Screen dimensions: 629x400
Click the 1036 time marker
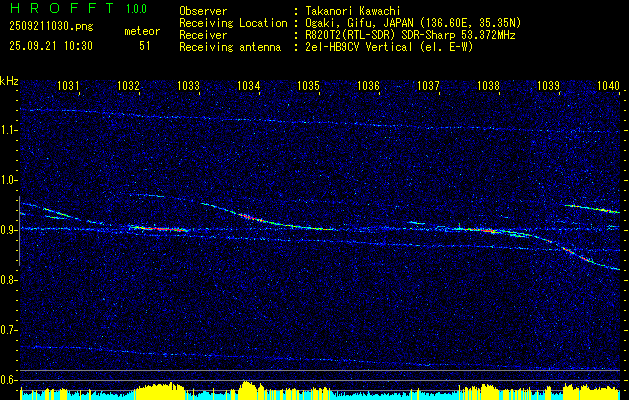click(x=368, y=85)
